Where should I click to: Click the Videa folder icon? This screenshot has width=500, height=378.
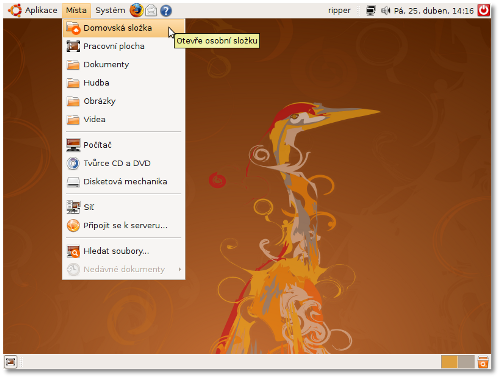click(73, 119)
